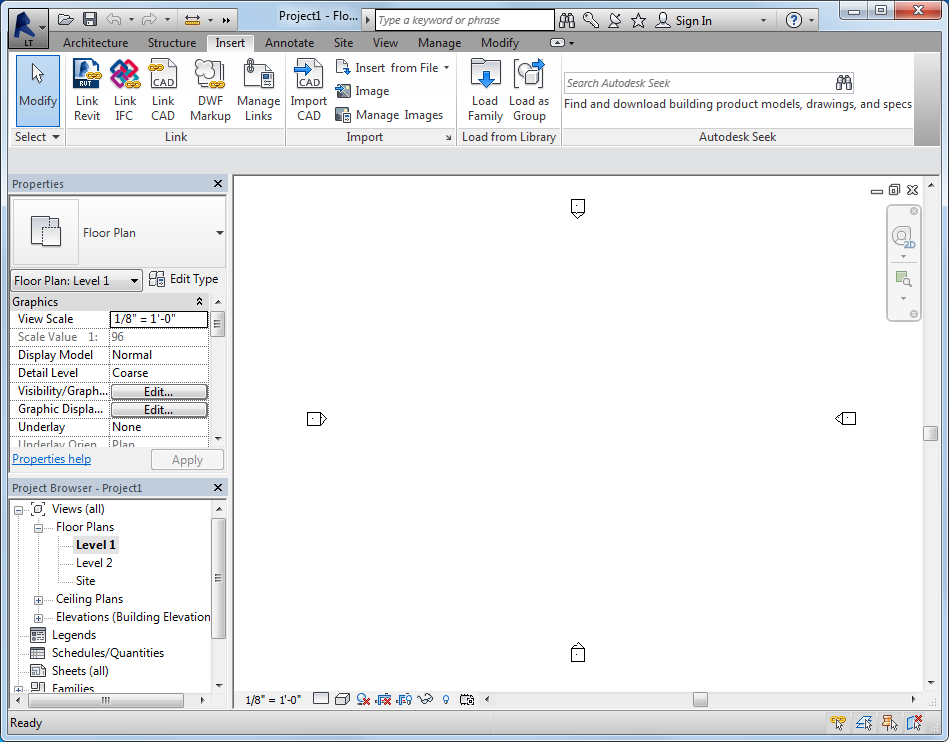
Task: Click the Open folder icon in quick access toolbar
Action: pos(65,20)
